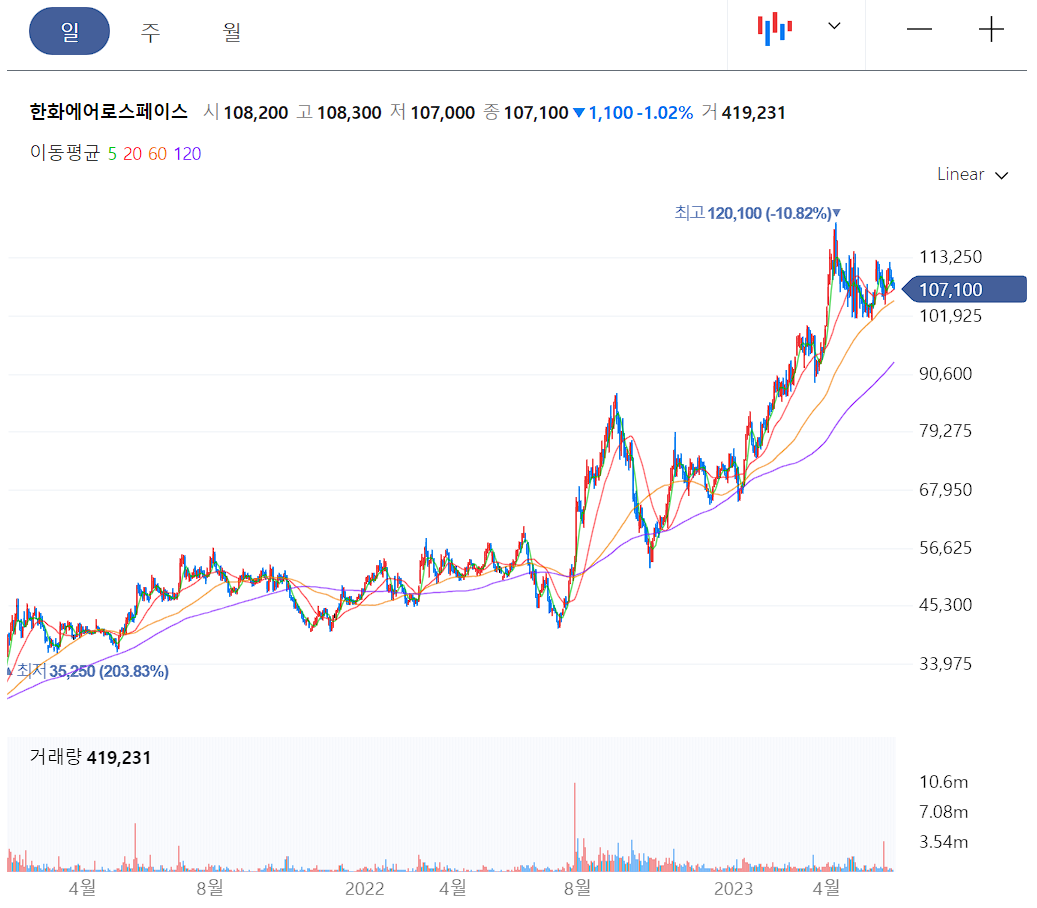Viewport: 1037px width, 908px height.
Task: Open the chart type dropdown chevron
Action: pyautogui.click(x=835, y=26)
